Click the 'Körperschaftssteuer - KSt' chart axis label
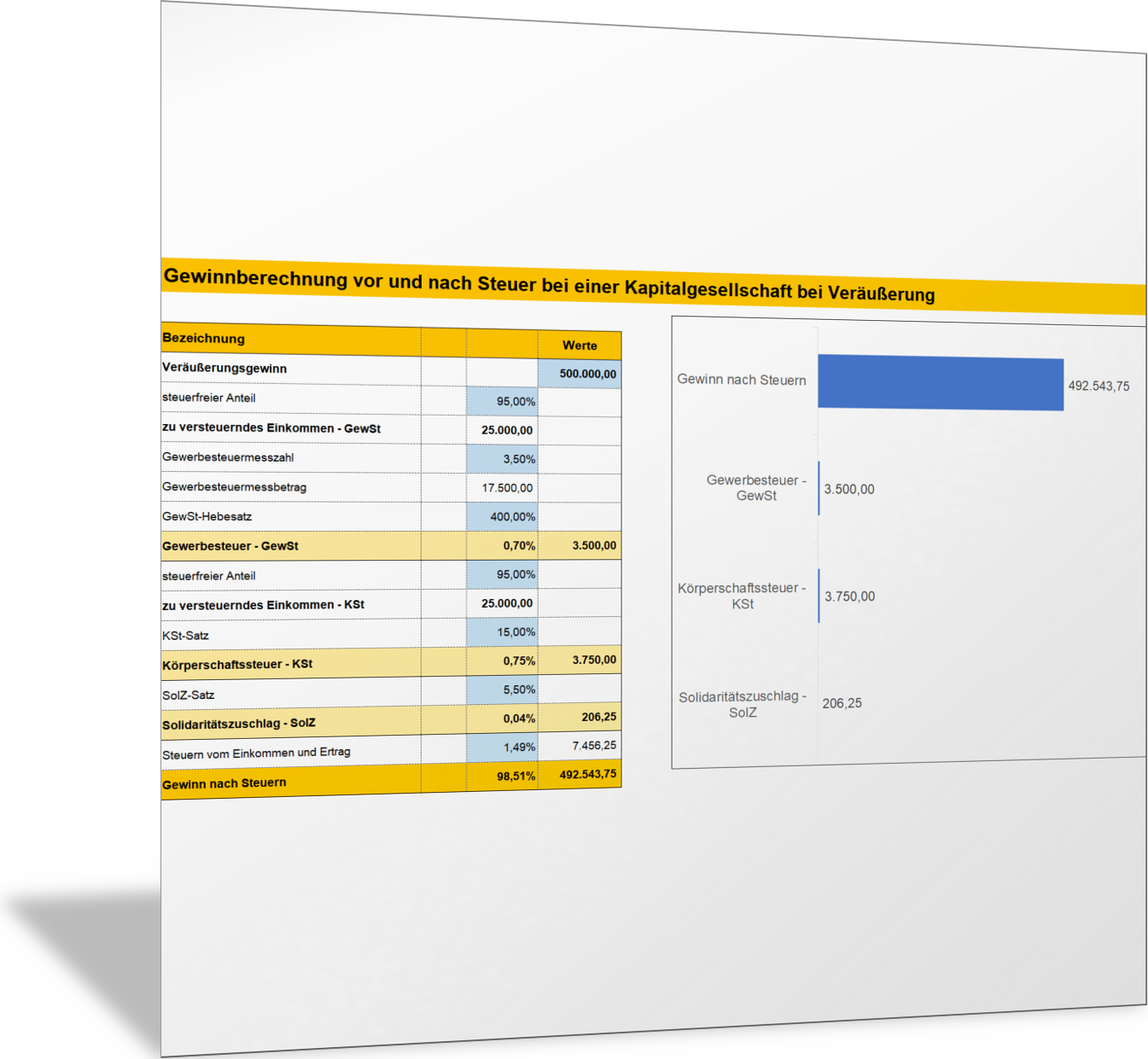This screenshot has width=1148, height=1059. click(x=742, y=596)
